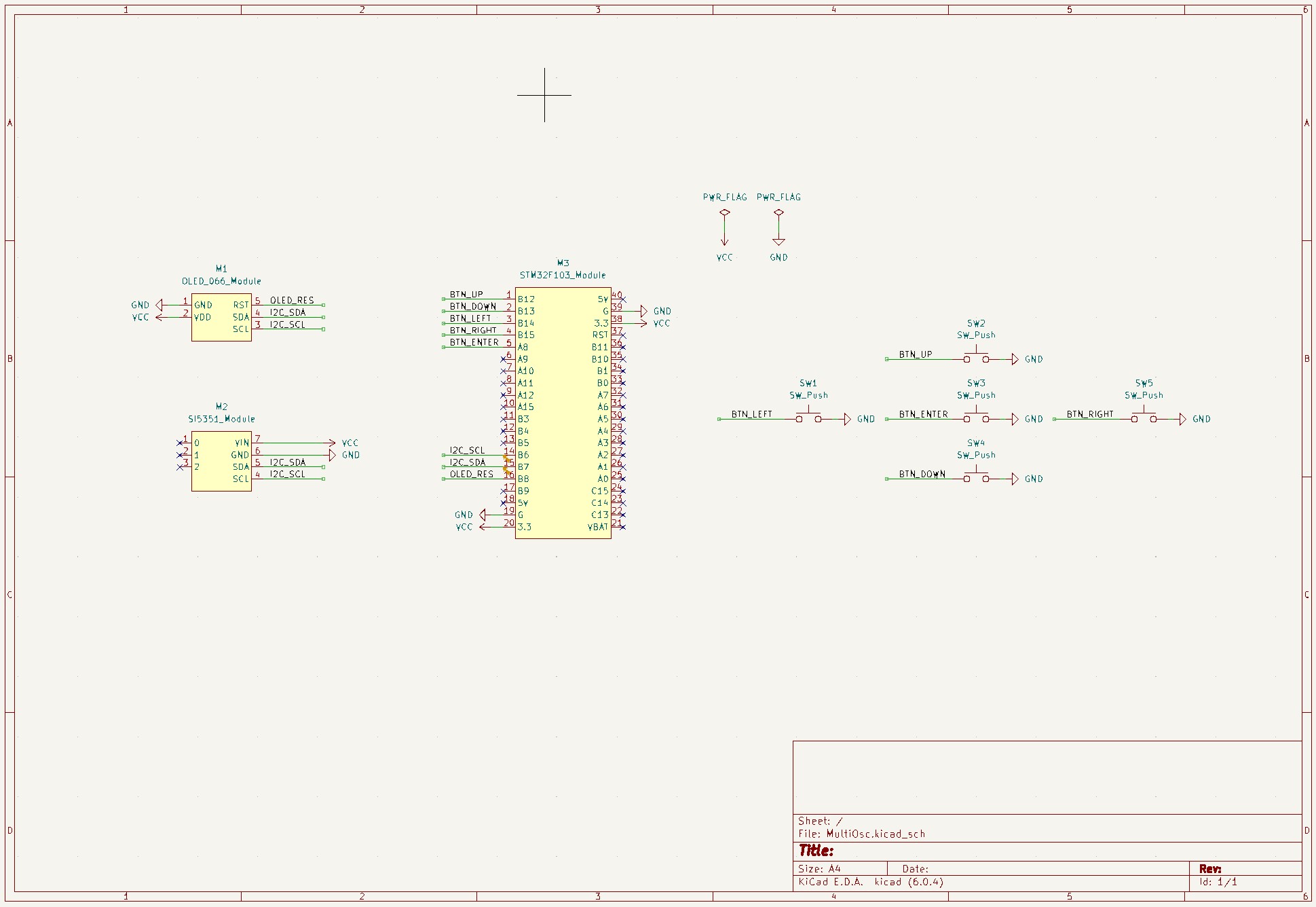The image size is (1316, 907).
Task: Click KiCad E.D.A. kicad (6.0.4) text
Action: 871,882
